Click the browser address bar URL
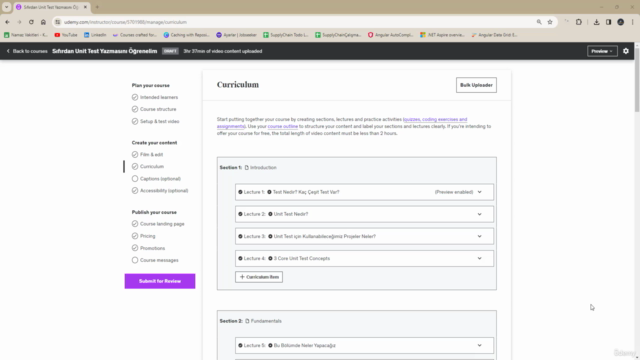The image size is (640, 360). click(125, 22)
